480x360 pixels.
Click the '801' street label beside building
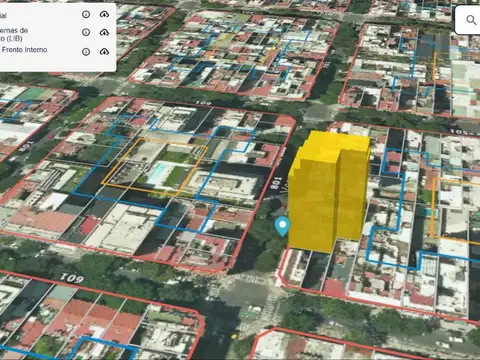coord(276,184)
